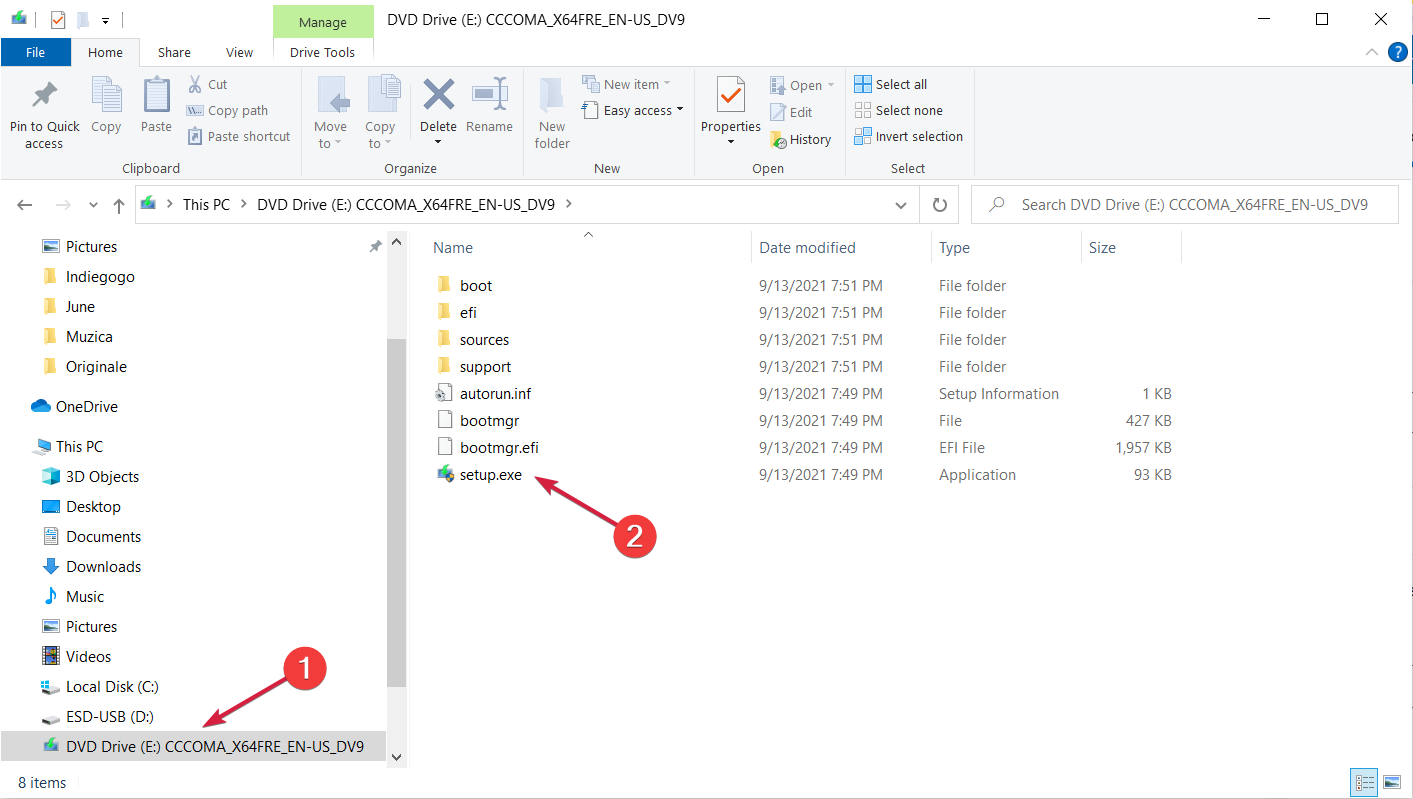The image size is (1413, 799).
Task: Click Invert selection in the ribbon
Action: pos(909,136)
